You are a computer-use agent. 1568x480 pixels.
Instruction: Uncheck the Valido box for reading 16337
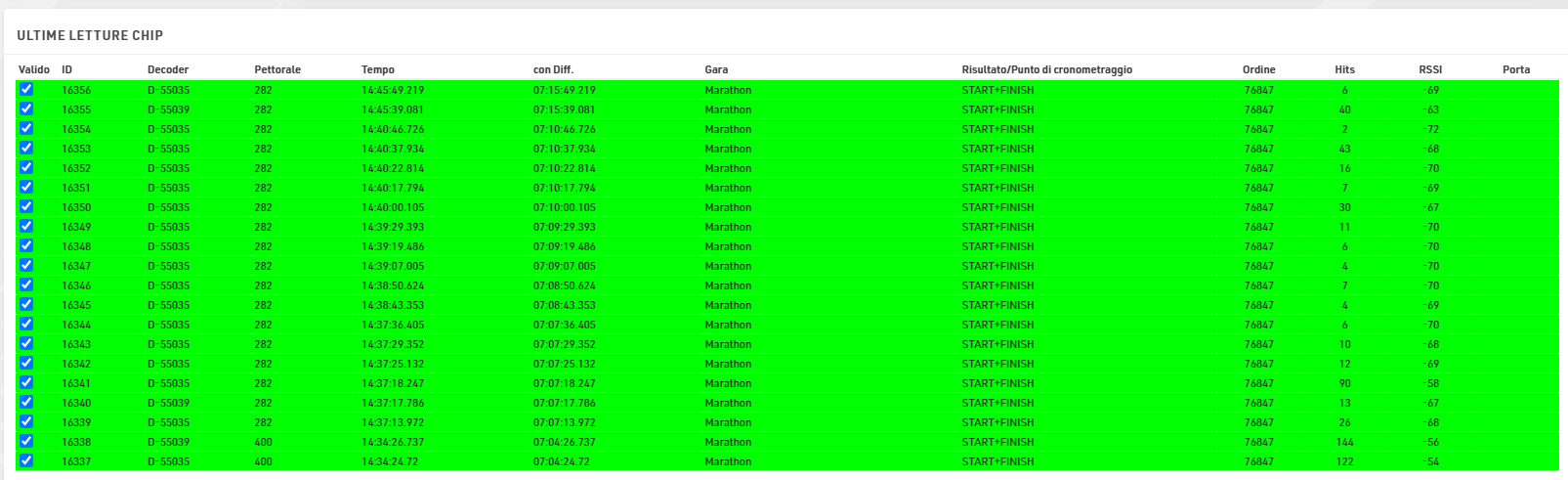pos(26,460)
